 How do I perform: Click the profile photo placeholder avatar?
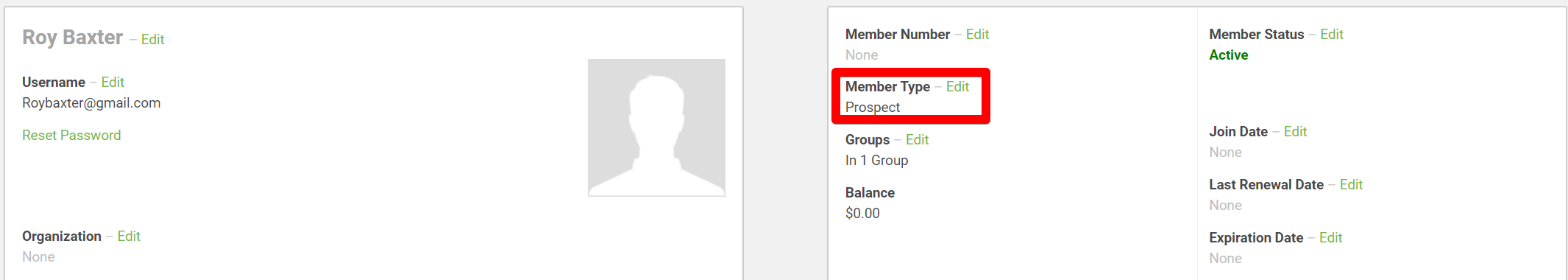click(x=656, y=127)
